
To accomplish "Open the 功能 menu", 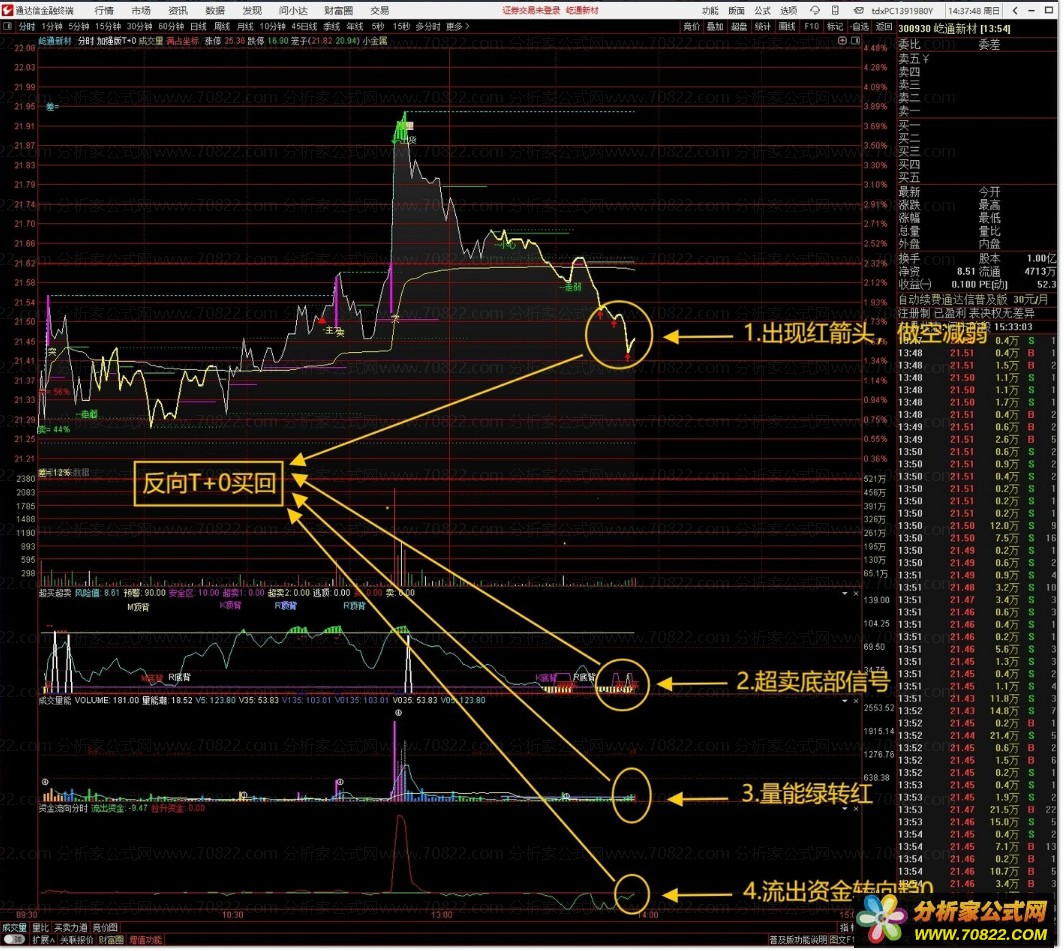I will [x=710, y=11].
